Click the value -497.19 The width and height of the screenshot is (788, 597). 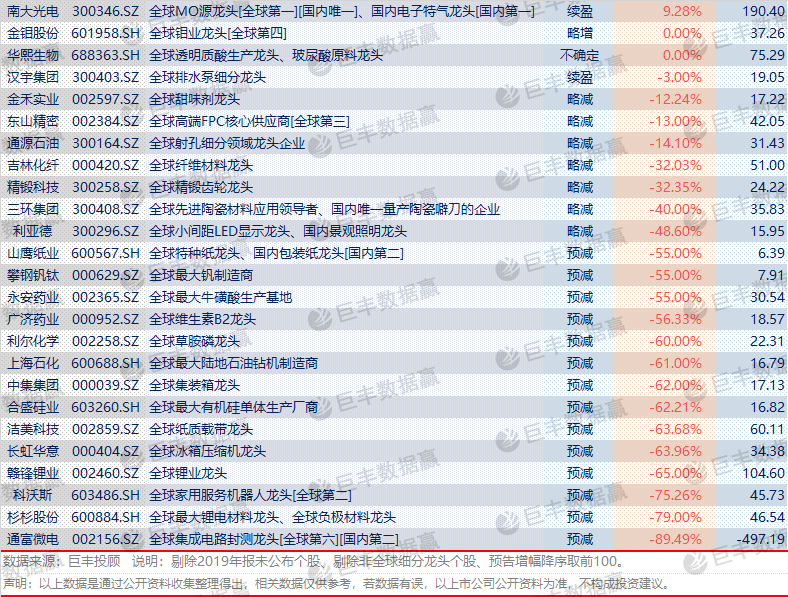point(760,539)
